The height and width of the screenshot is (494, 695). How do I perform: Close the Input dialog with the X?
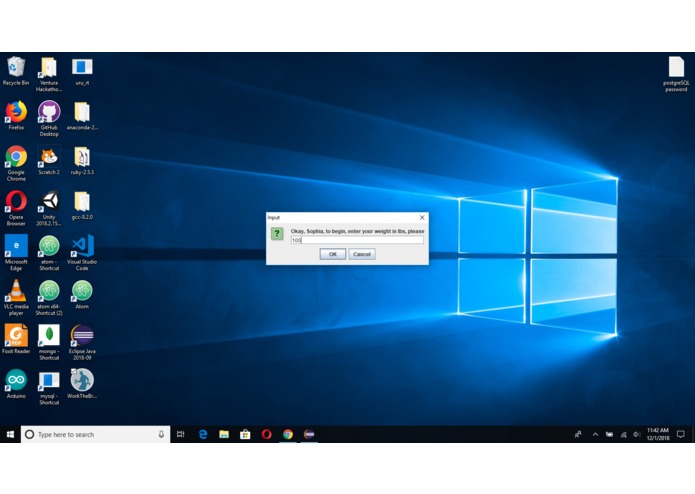point(422,218)
